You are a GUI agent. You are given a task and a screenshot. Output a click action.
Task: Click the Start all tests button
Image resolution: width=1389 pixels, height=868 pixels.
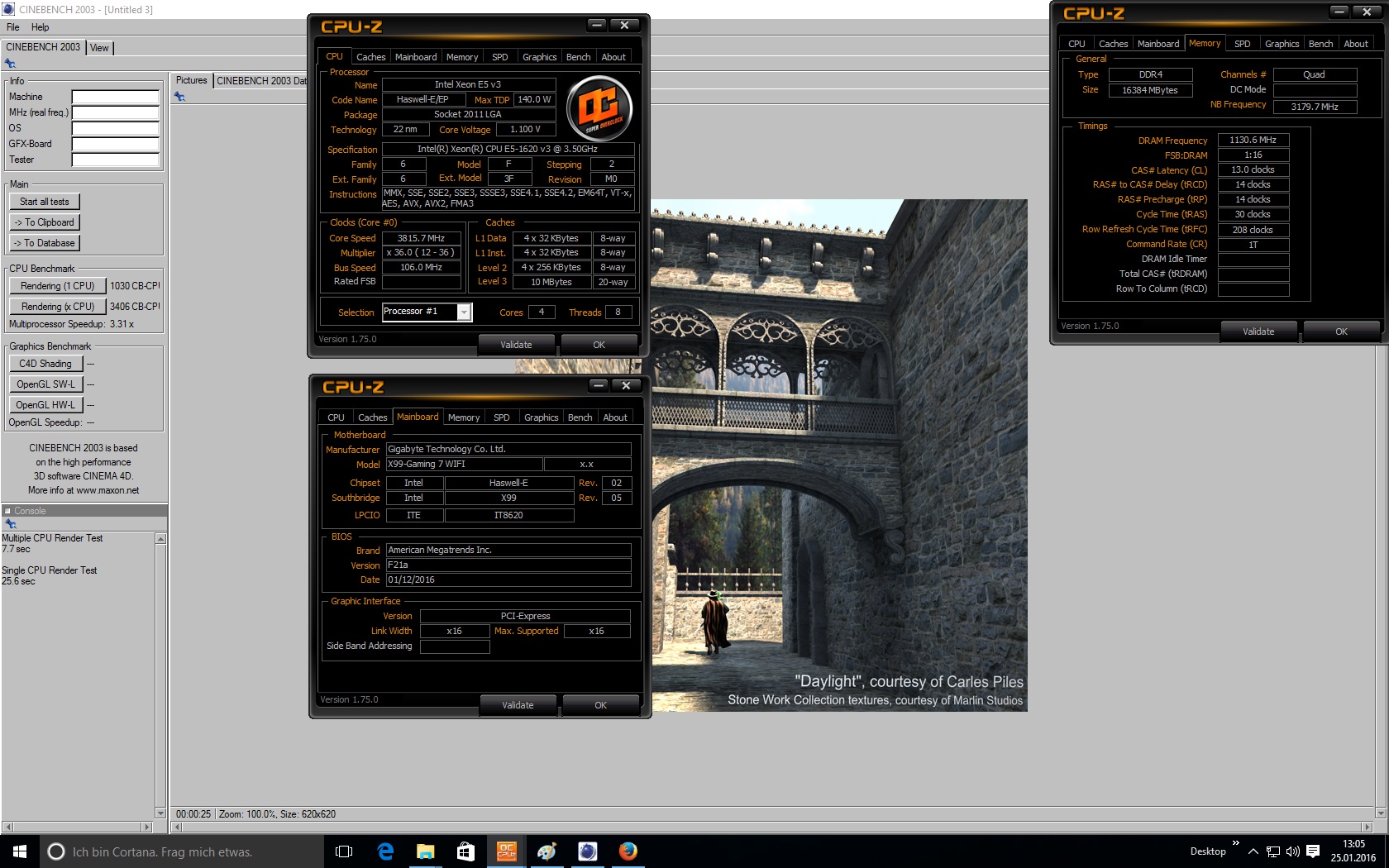click(45, 202)
